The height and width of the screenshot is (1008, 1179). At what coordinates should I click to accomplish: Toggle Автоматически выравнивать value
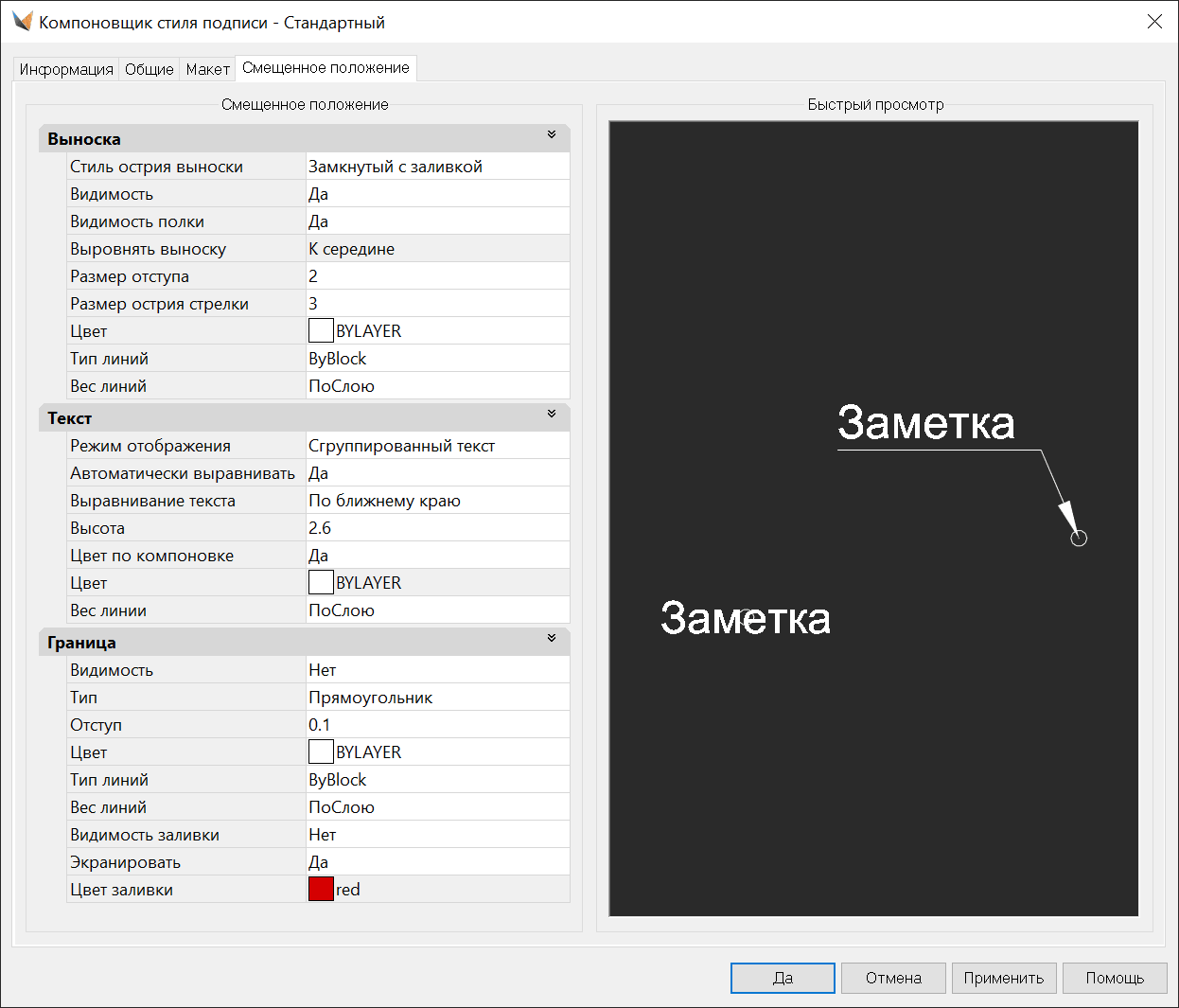tap(437, 473)
